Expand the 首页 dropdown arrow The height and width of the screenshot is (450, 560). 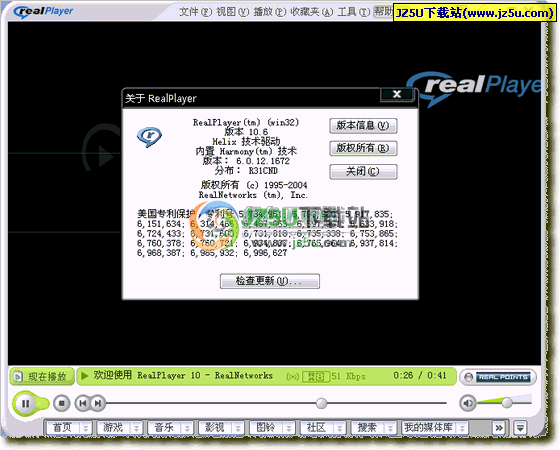85,428
